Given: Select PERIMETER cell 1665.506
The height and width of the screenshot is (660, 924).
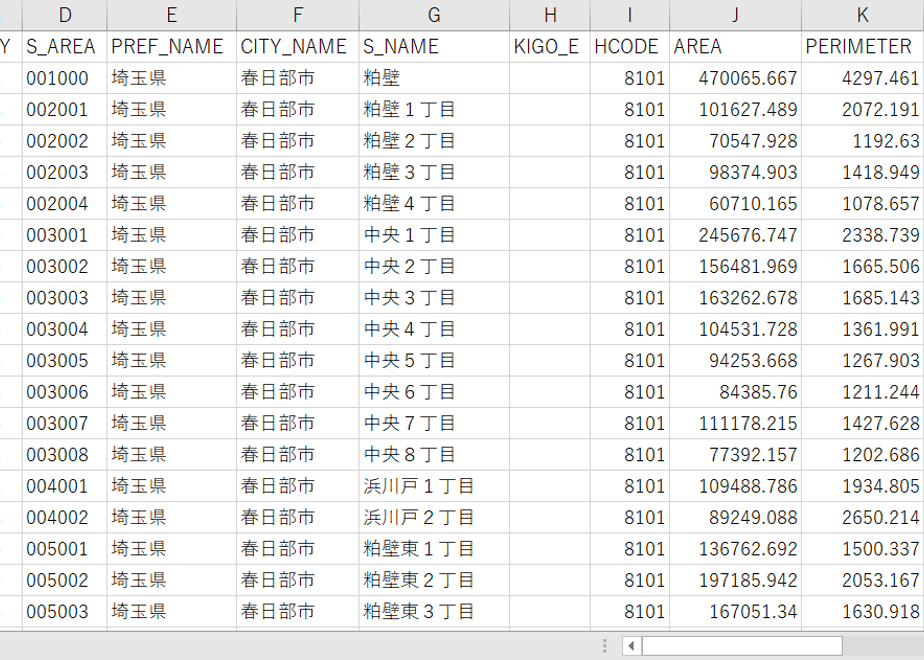Looking at the screenshot, I should 863,266.
